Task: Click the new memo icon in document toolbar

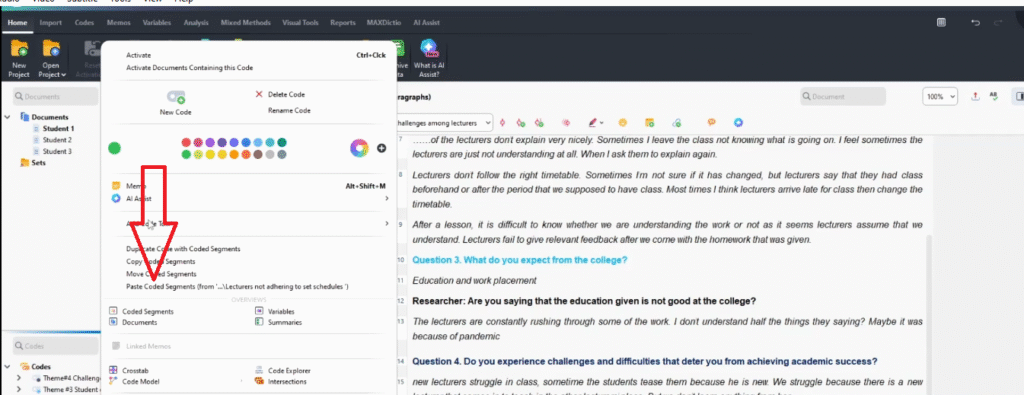Action: tap(649, 122)
